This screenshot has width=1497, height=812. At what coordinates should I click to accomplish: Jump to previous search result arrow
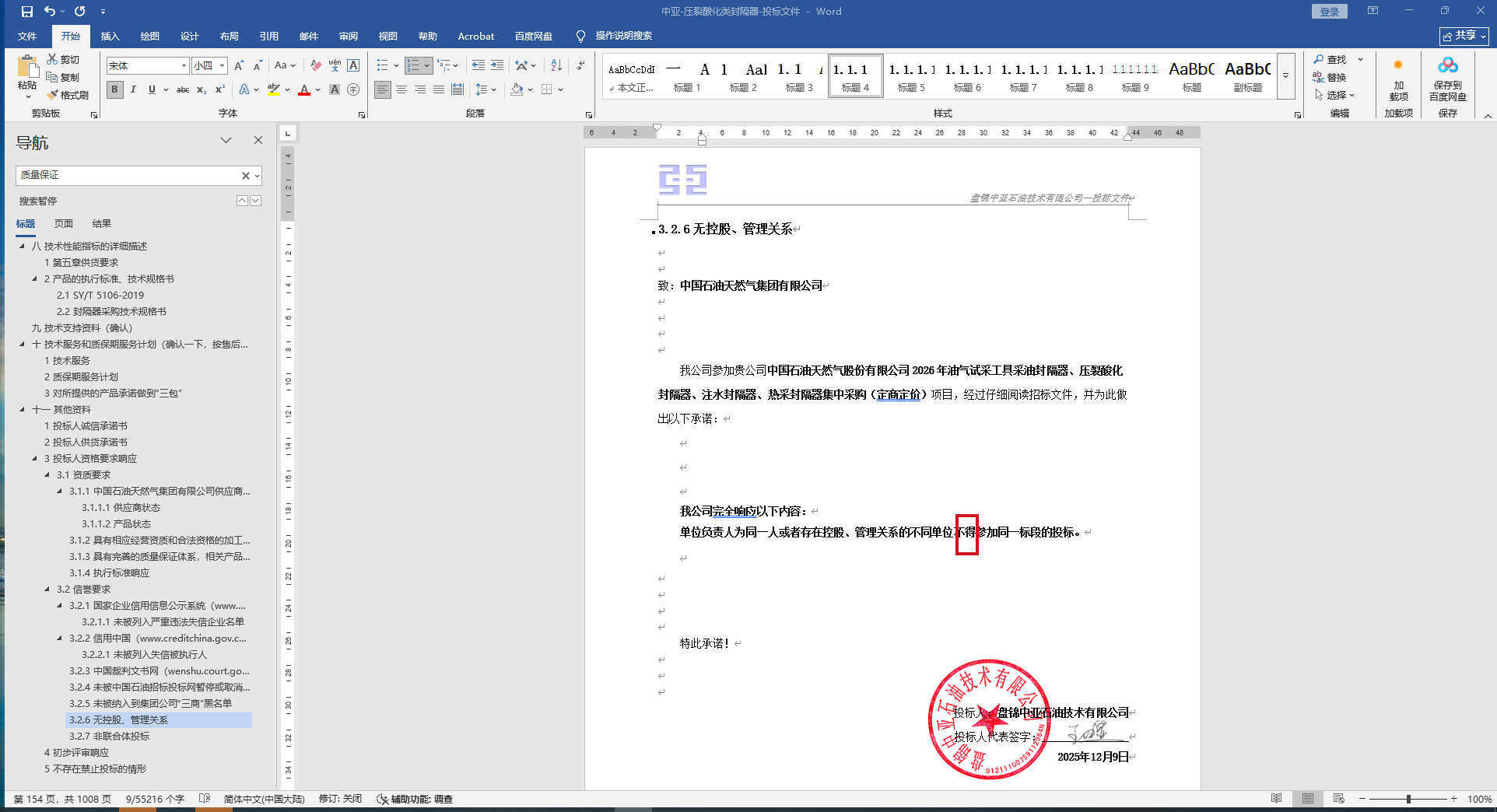click(242, 201)
